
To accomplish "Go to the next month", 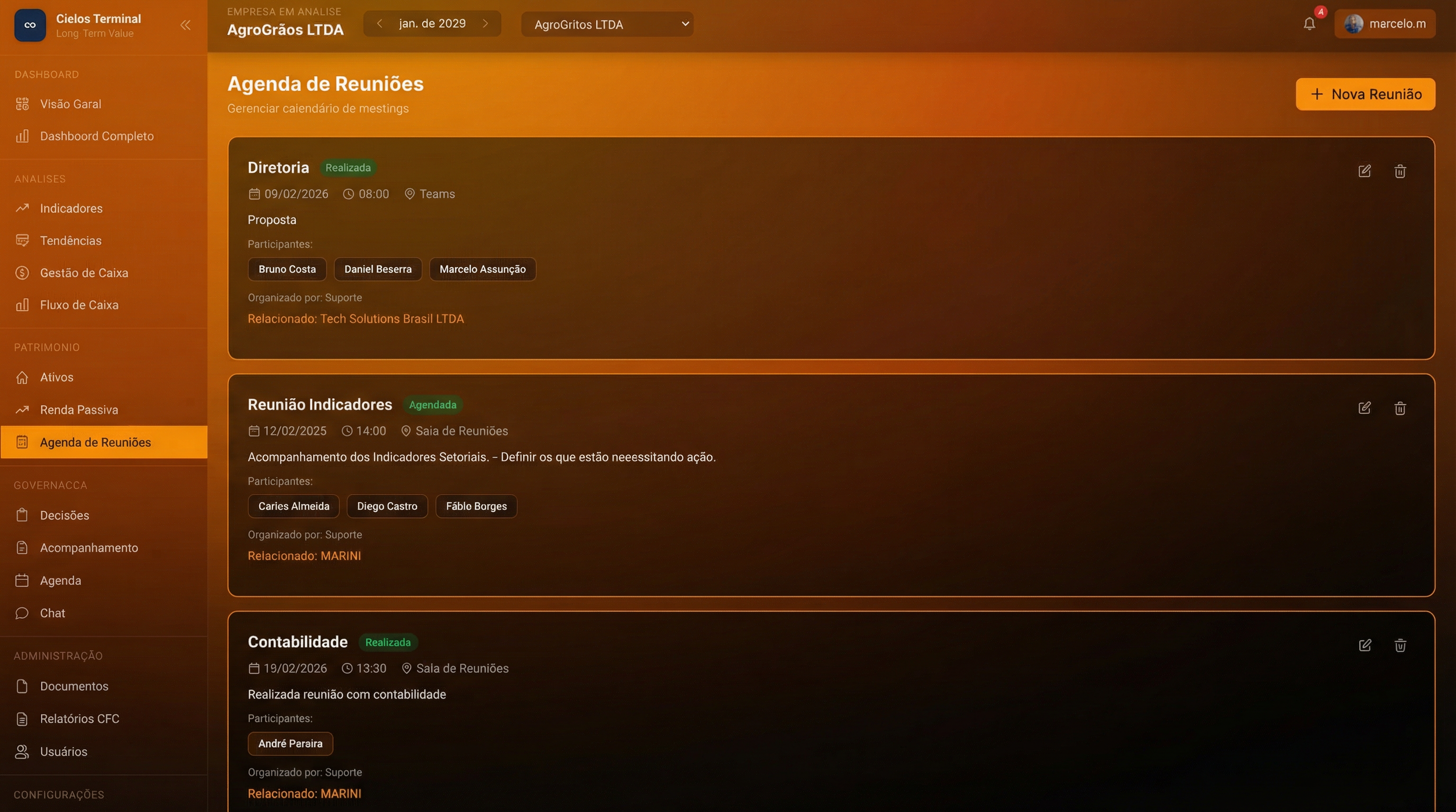I will (x=485, y=24).
